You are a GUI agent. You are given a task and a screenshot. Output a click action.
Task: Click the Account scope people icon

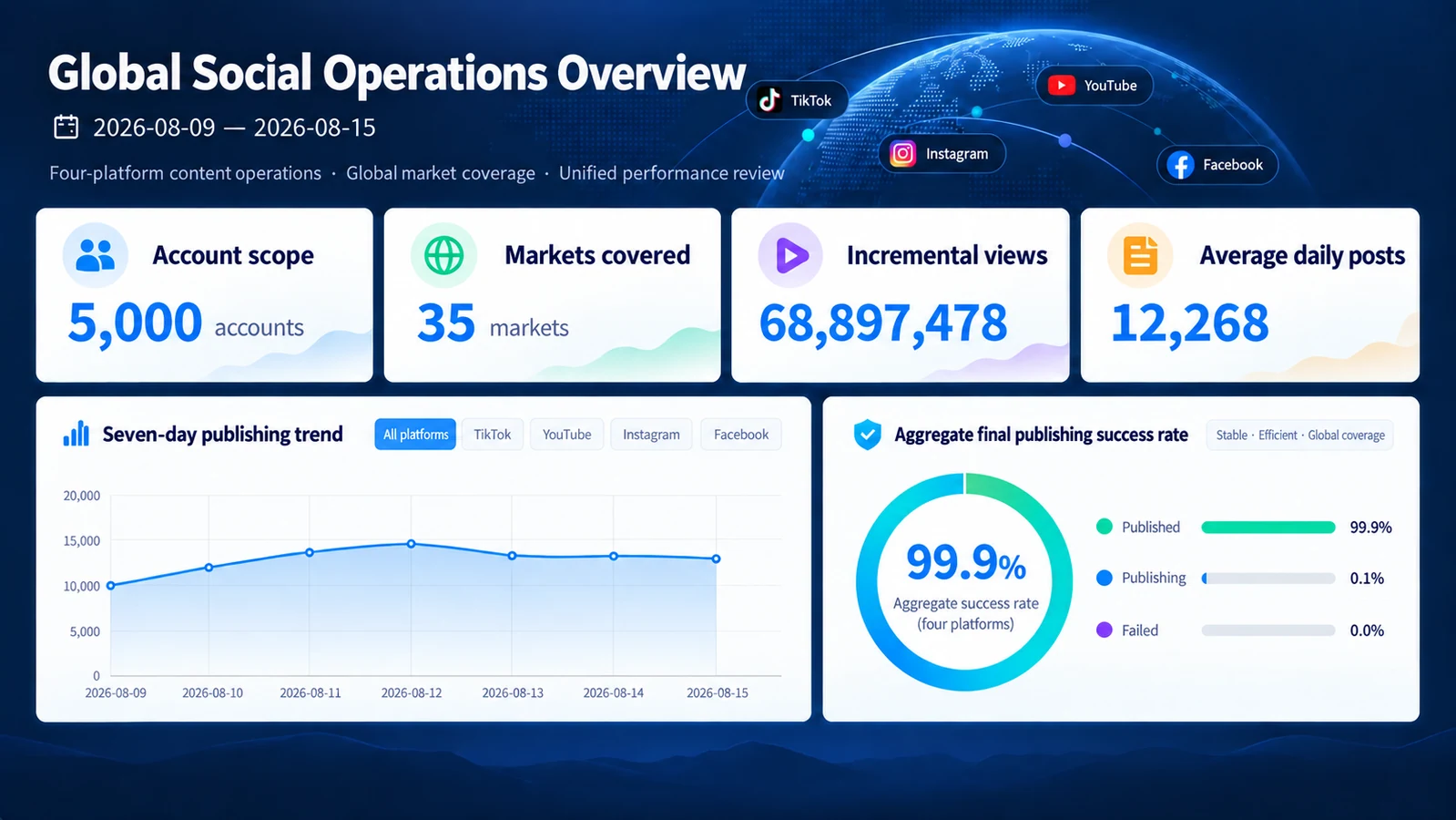[96, 255]
